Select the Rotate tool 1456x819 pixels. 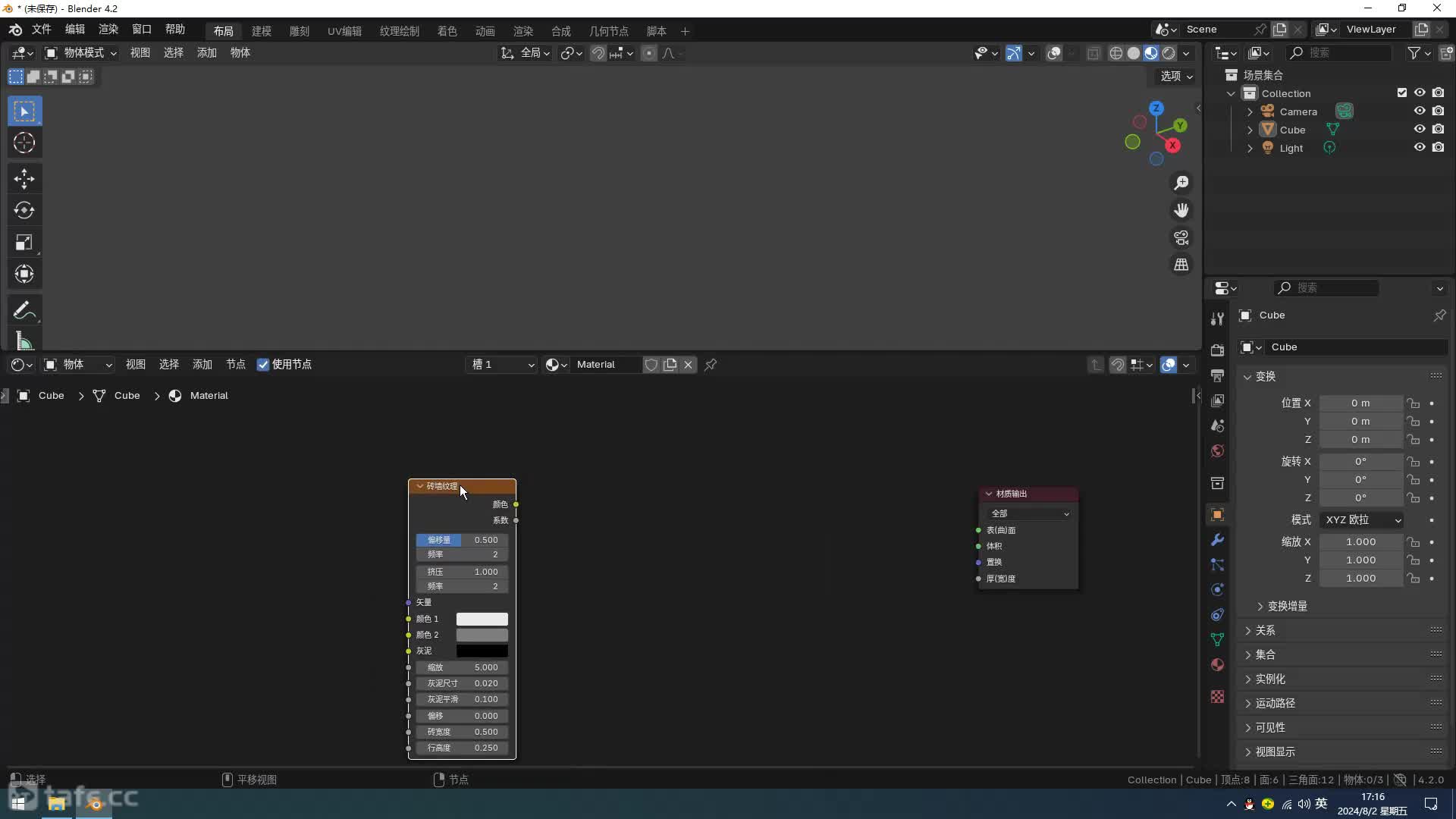pos(24,211)
